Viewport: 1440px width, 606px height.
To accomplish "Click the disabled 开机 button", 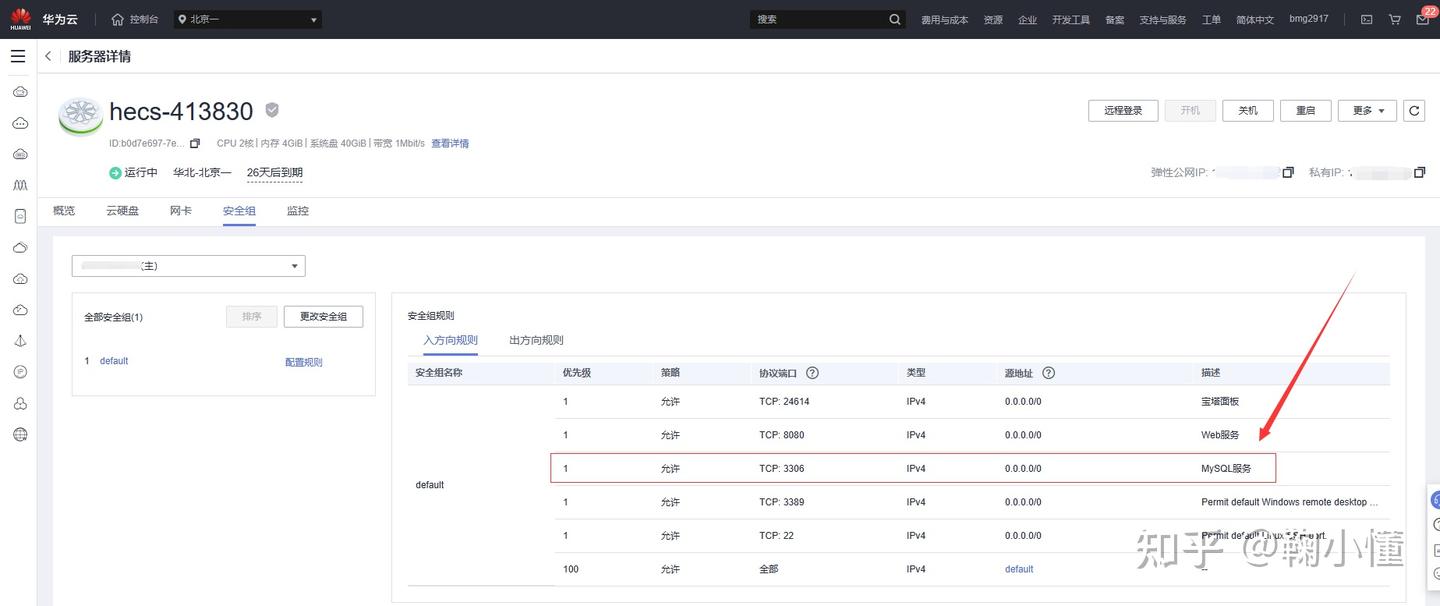I will point(1190,110).
